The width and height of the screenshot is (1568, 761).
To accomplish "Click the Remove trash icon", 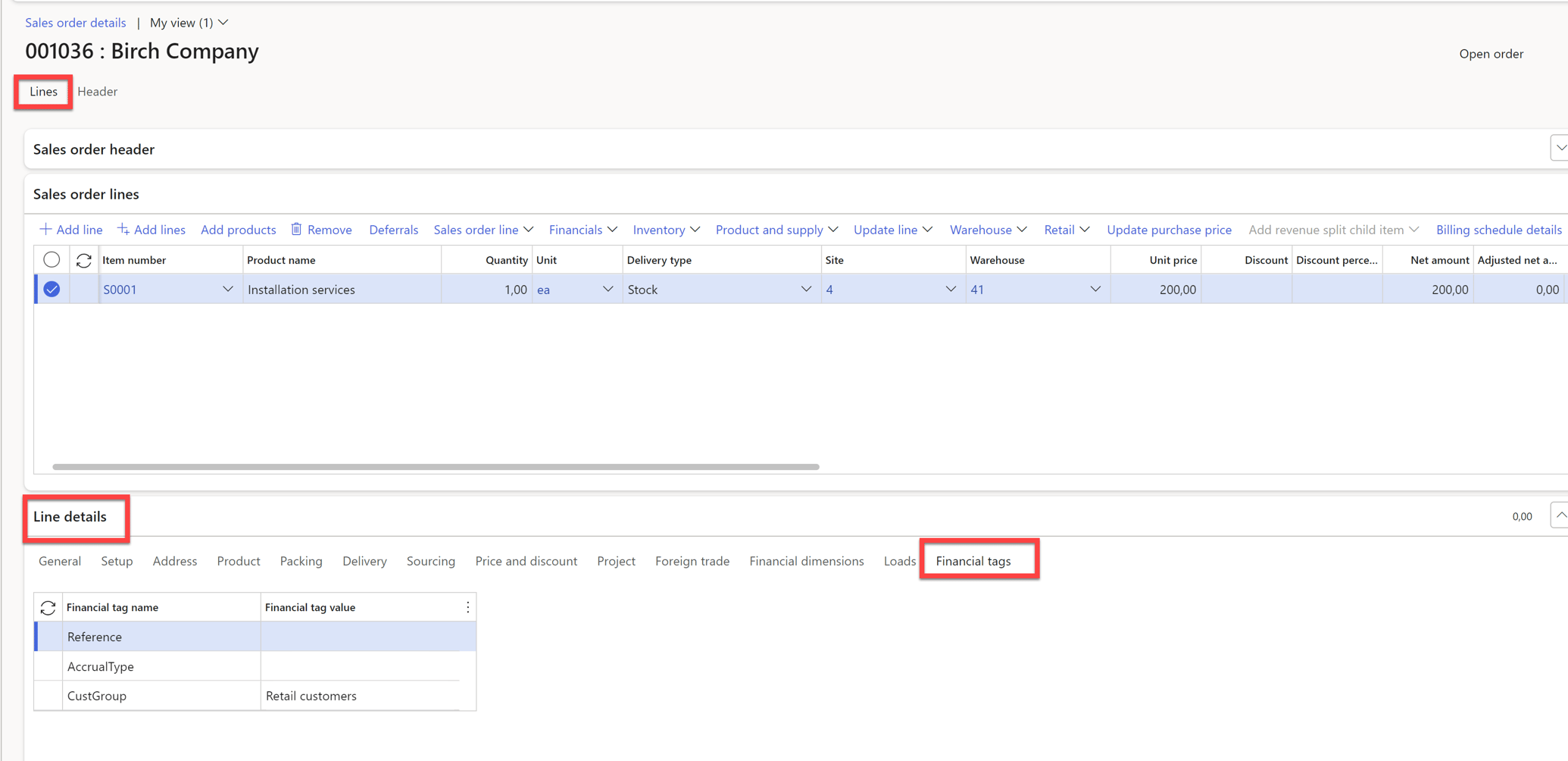I will tap(296, 229).
